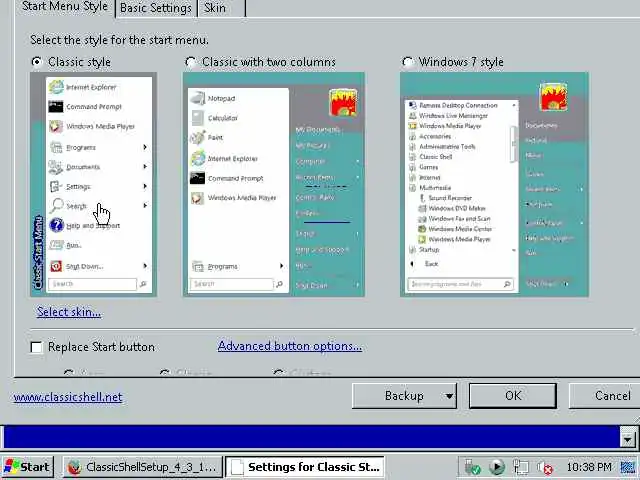Click Windows Media Center icon in Windows 7 preview
This screenshot has height=480, width=640.
pos(422,229)
